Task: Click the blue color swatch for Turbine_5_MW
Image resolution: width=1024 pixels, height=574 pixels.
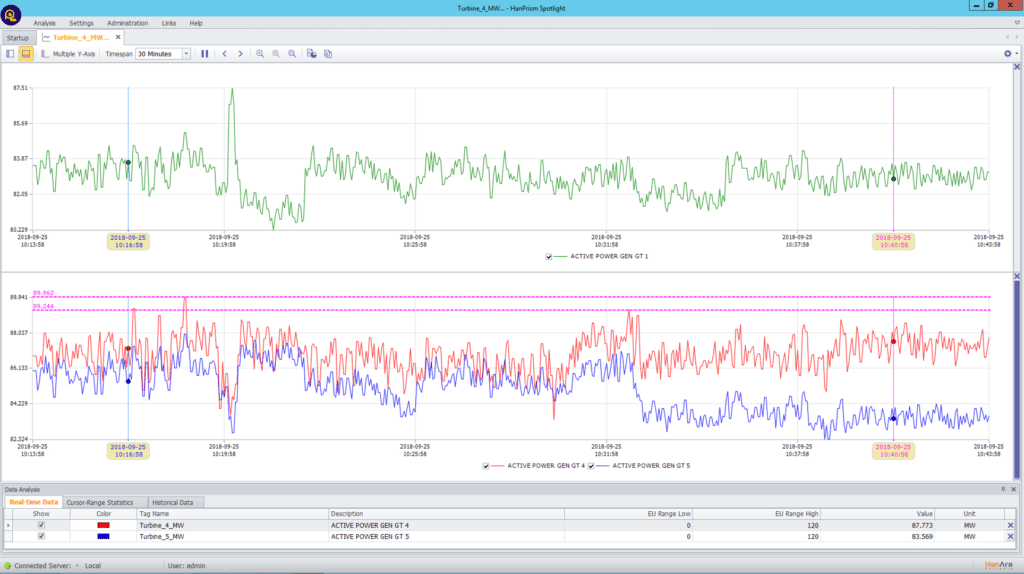Action: pyautogui.click(x=103, y=536)
